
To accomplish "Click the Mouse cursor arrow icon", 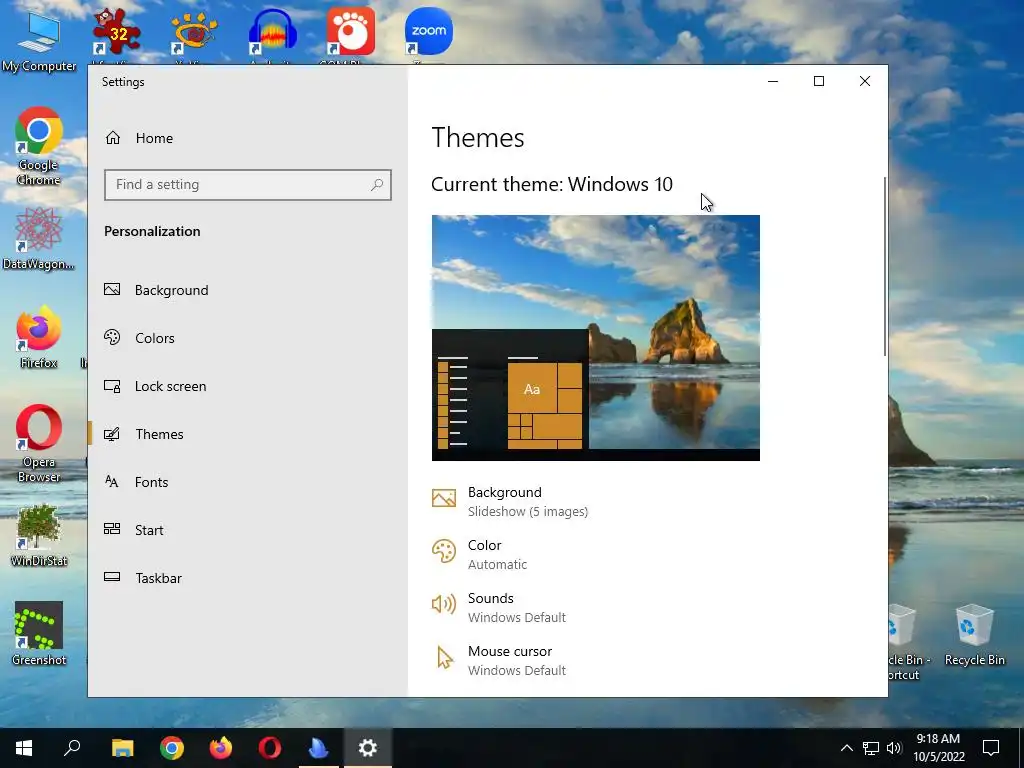I will [445, 658].
